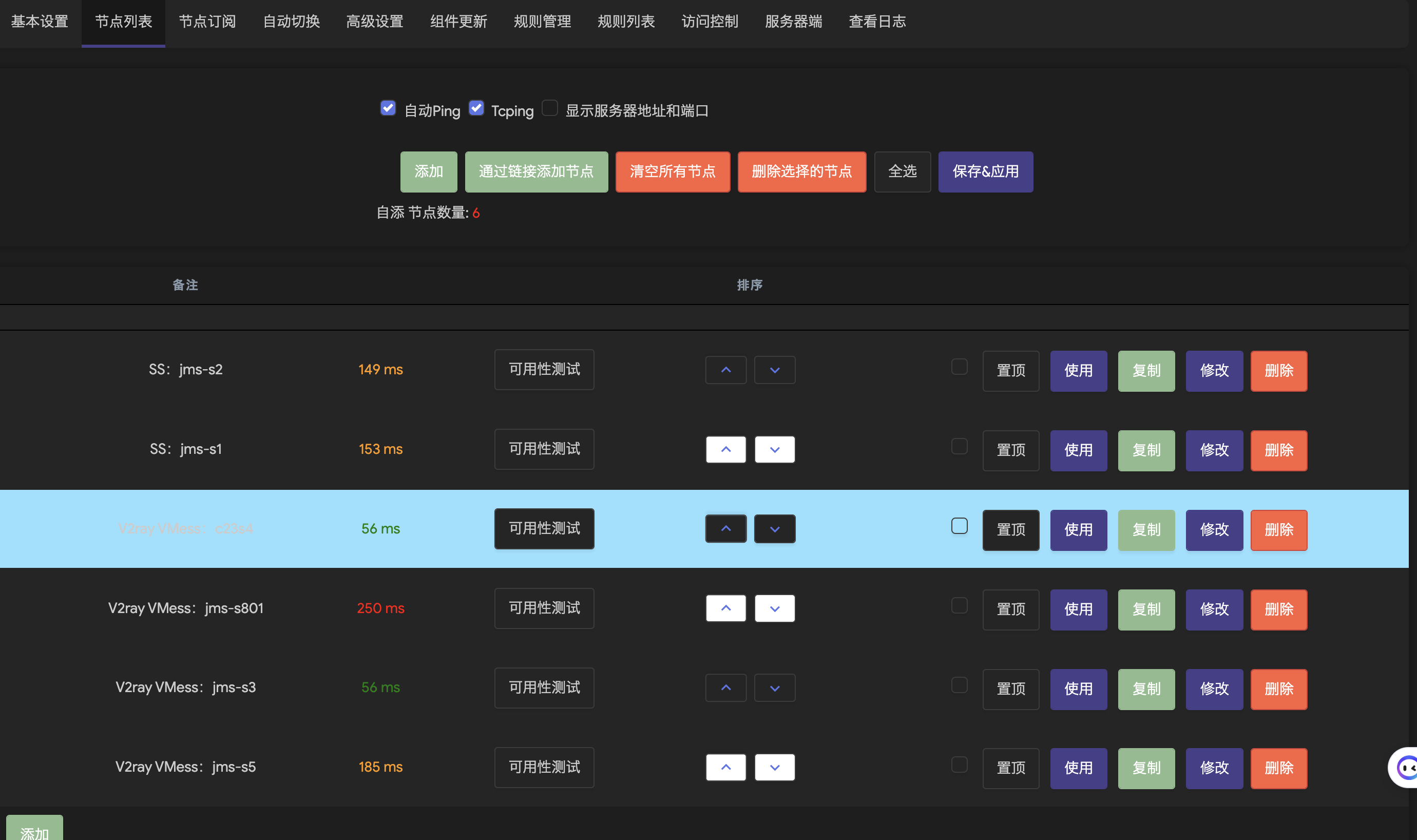Image resolution: width=1417 pixels, height=840 pixels.
Task: Click up arrow in highlighted c23s4 row
Action: tap(725, 529)
